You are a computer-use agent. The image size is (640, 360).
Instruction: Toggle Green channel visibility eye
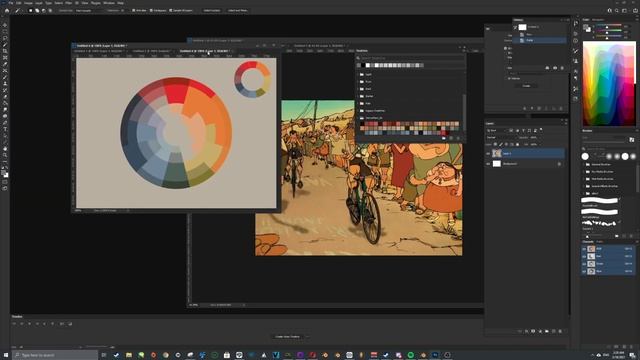click(584, 264)
